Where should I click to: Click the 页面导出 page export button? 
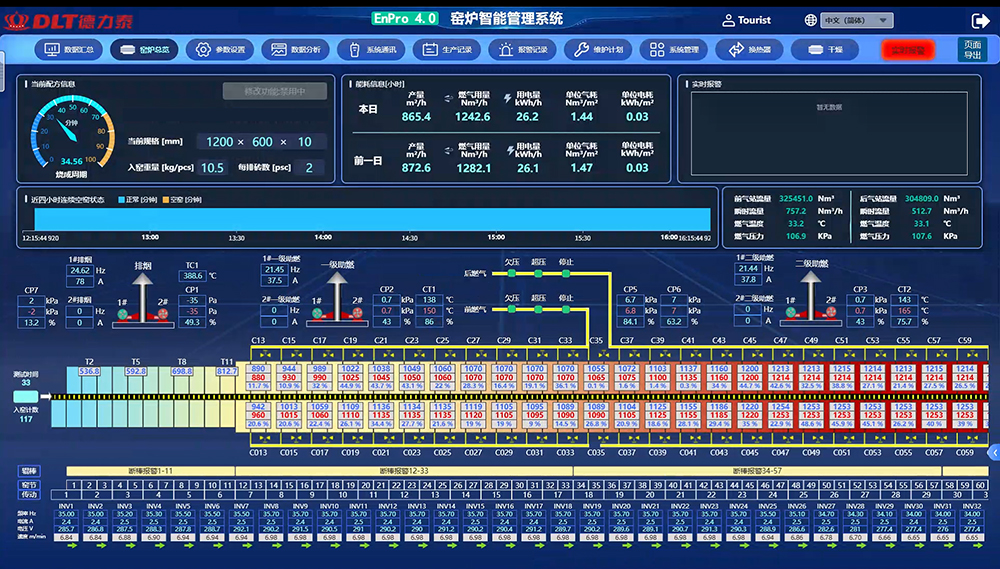point(973,50)
